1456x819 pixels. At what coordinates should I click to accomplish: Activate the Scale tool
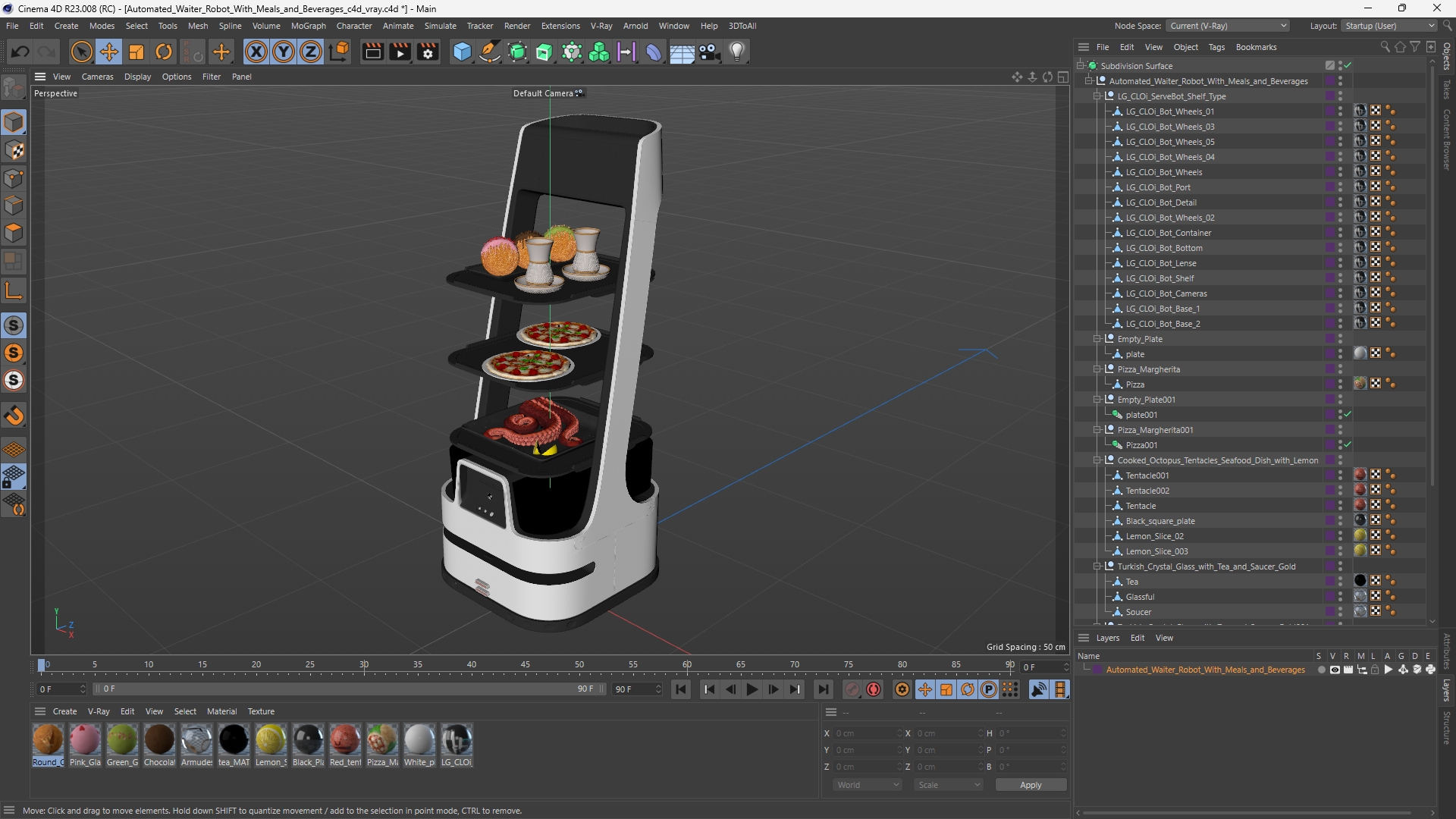coord(136,52)
